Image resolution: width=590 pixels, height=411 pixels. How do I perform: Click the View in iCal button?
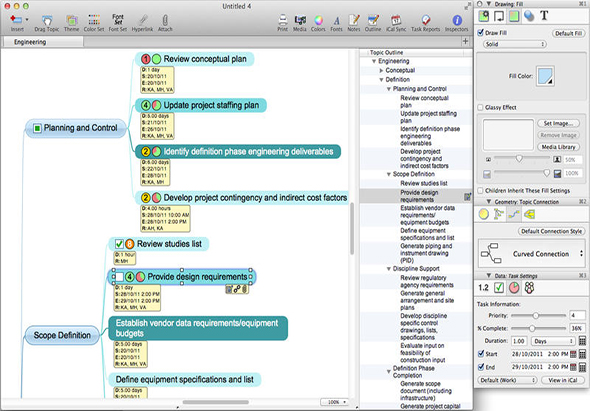[x=563, y=380]
